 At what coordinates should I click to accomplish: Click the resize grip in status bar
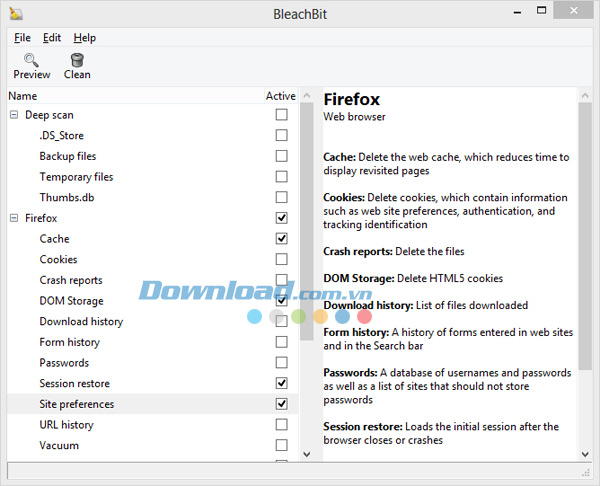coord(585,473)
